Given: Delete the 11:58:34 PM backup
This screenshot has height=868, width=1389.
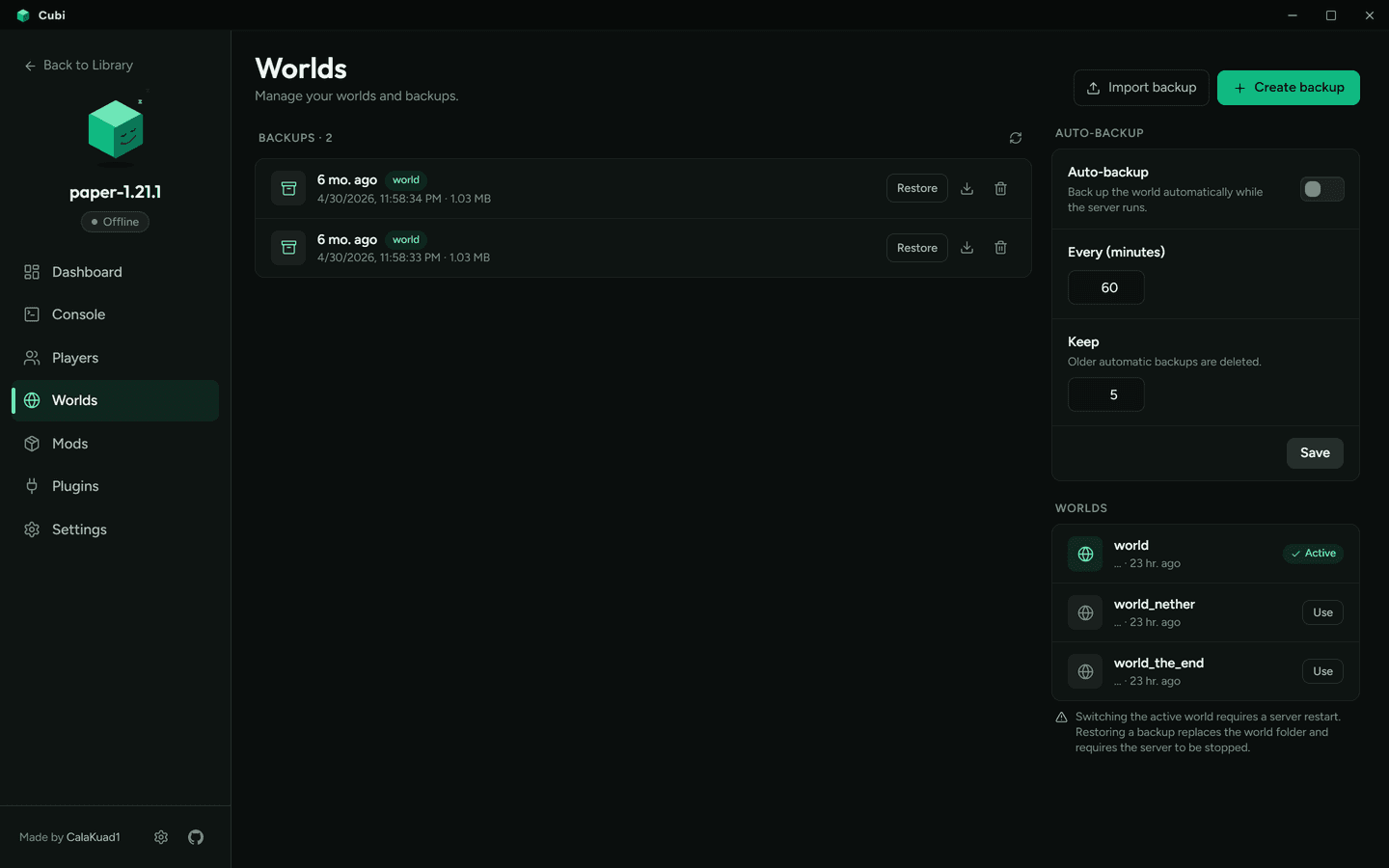Looking at the screenshot, I should (x=1000, y=188).
